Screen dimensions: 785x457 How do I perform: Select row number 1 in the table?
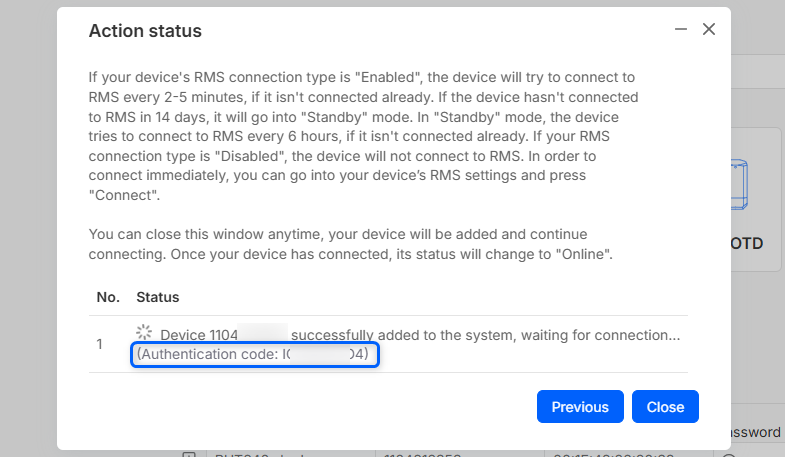100,344
